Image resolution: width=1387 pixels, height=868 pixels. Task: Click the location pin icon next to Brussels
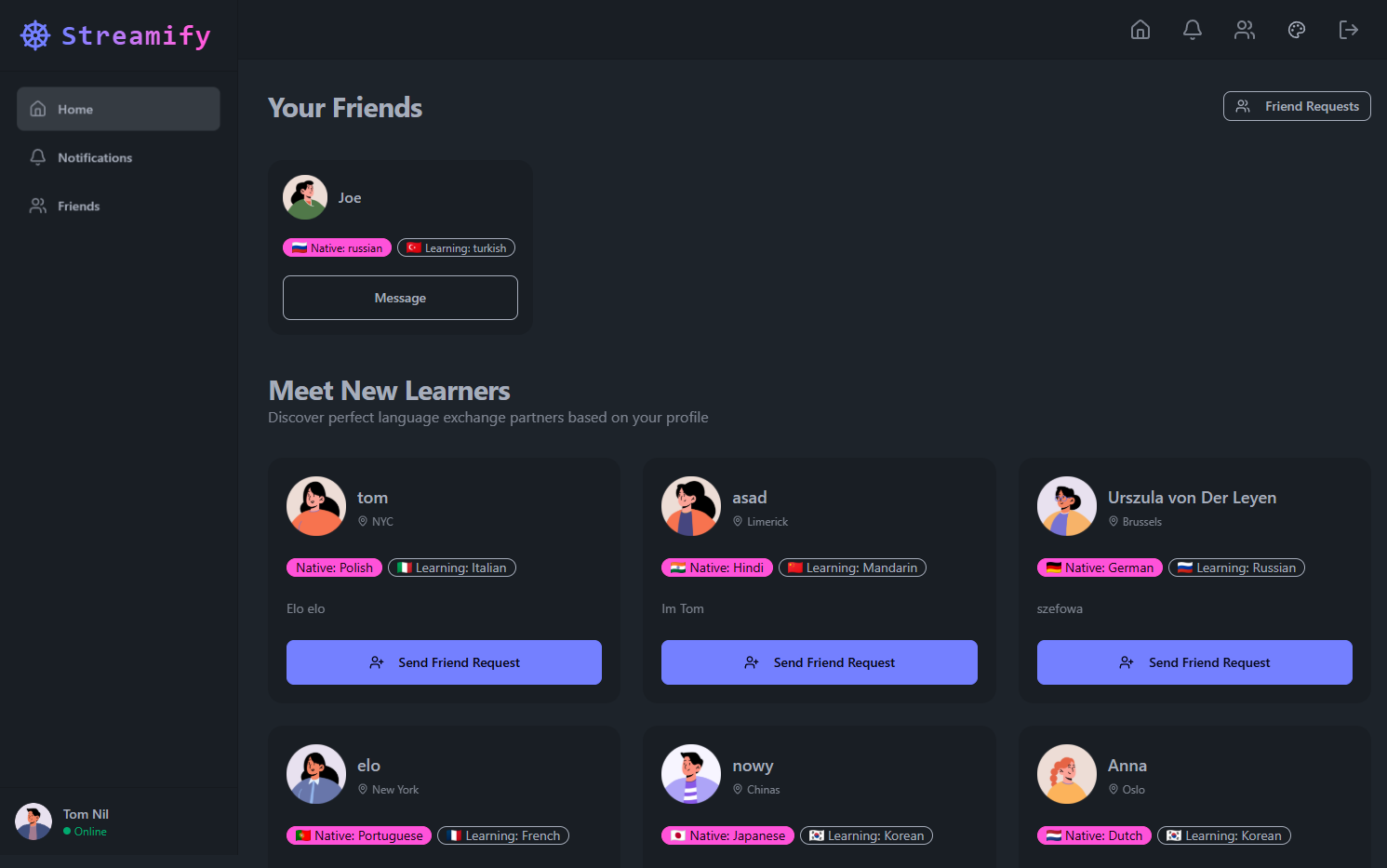1113,521
